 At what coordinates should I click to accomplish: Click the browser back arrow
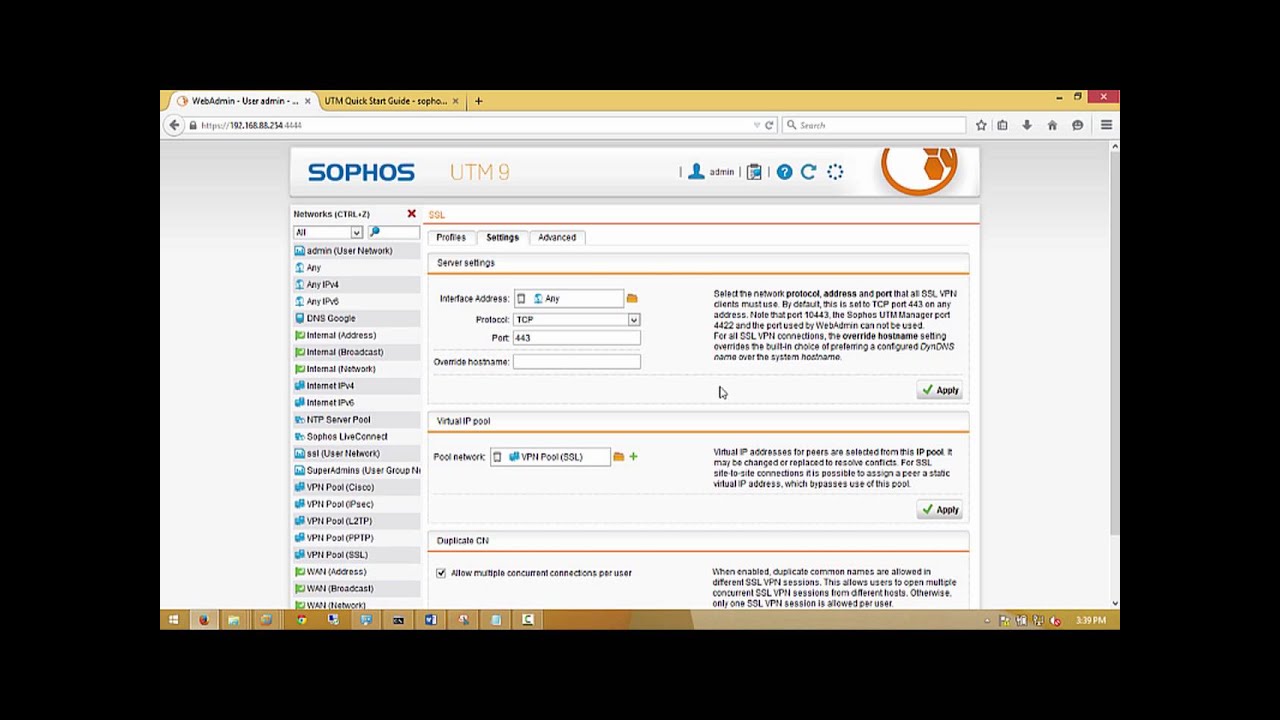pos(175,125)
